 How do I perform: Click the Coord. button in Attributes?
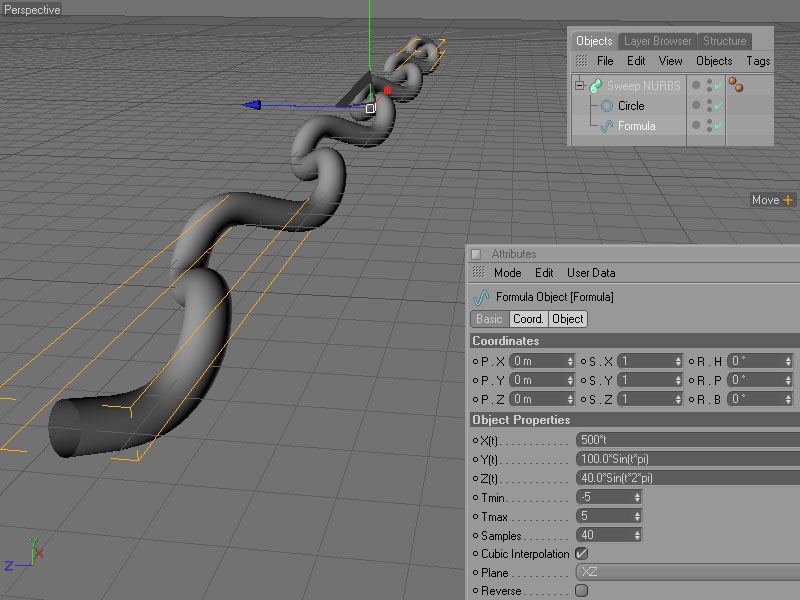pos(528,319)
